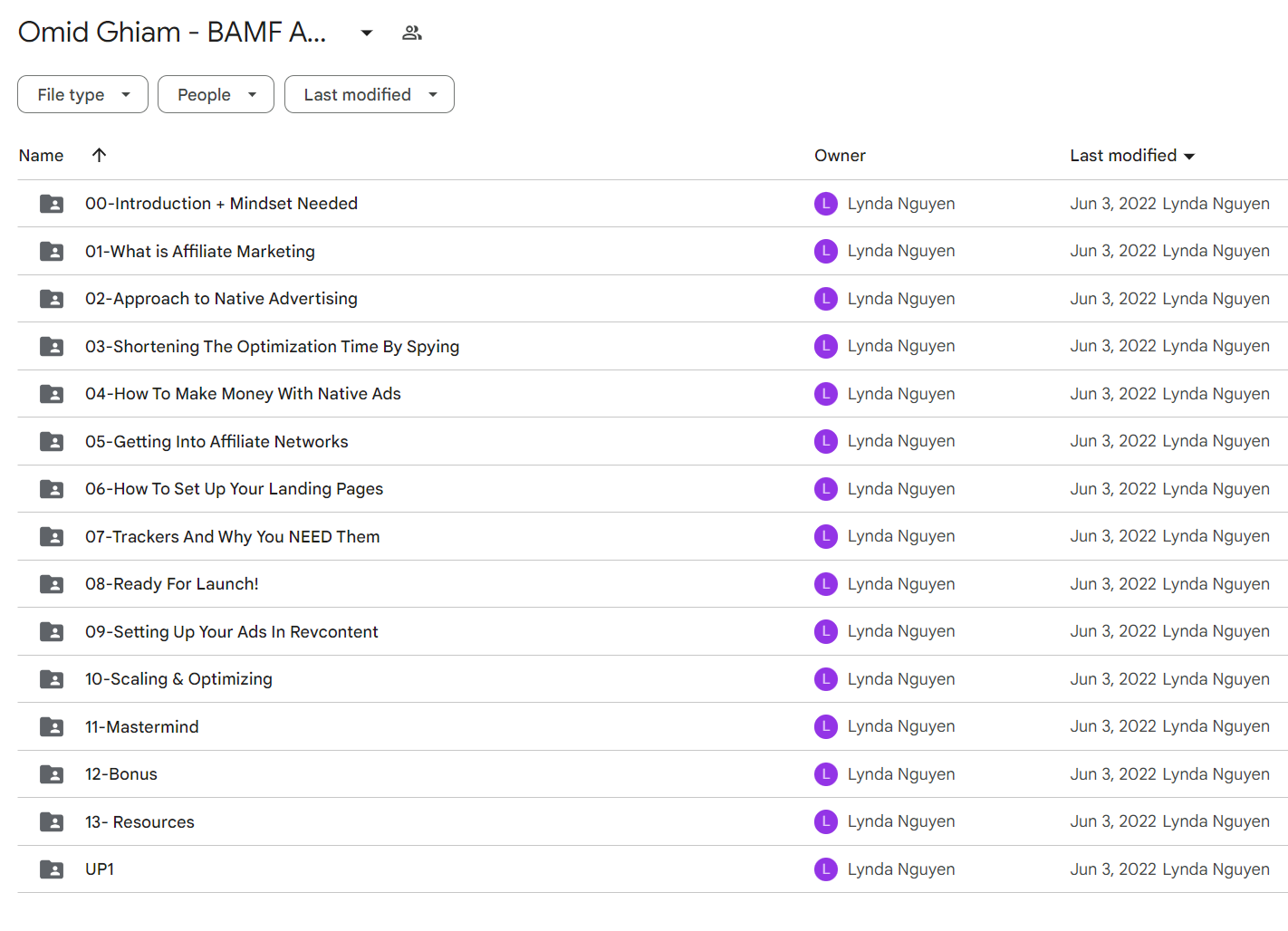Select 13- Resources folder name

point(139,822)
